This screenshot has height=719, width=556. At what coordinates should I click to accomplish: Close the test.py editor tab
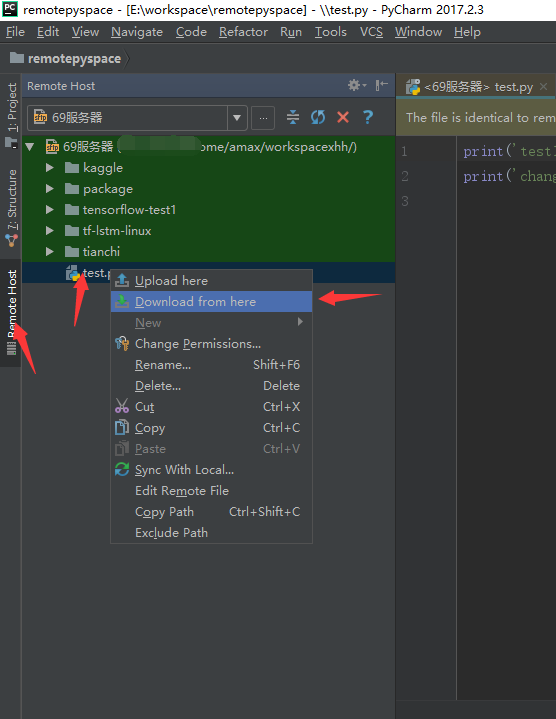click(544, 87)
